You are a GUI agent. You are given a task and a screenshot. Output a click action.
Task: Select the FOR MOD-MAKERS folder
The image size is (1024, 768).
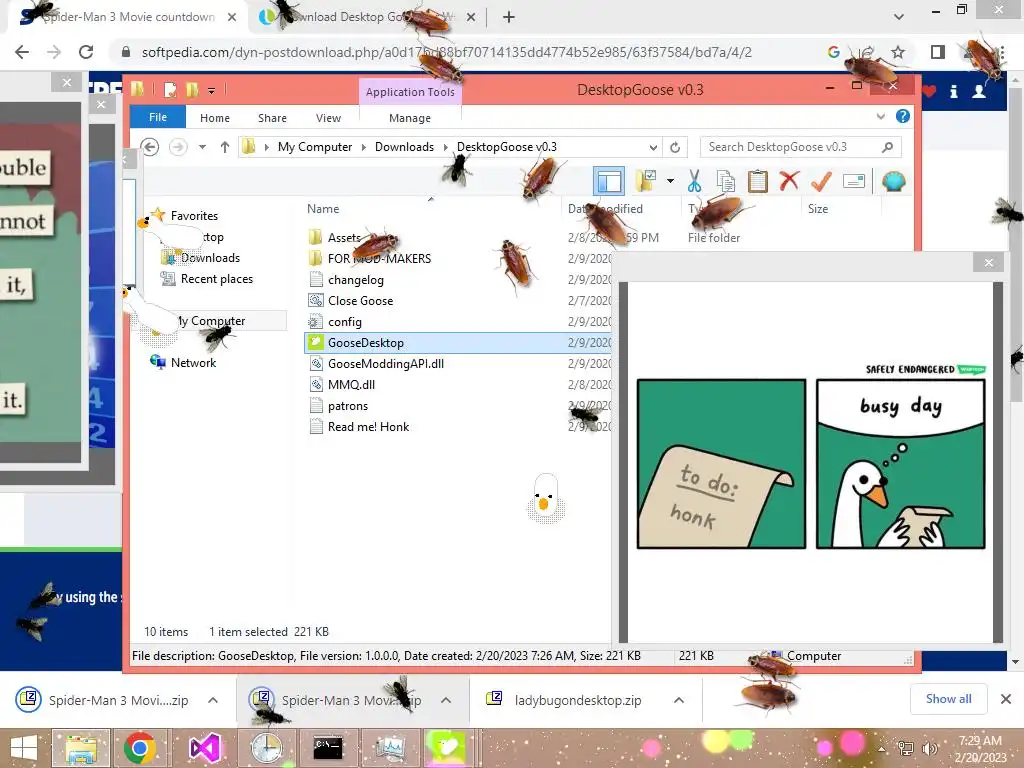(379, 259)
